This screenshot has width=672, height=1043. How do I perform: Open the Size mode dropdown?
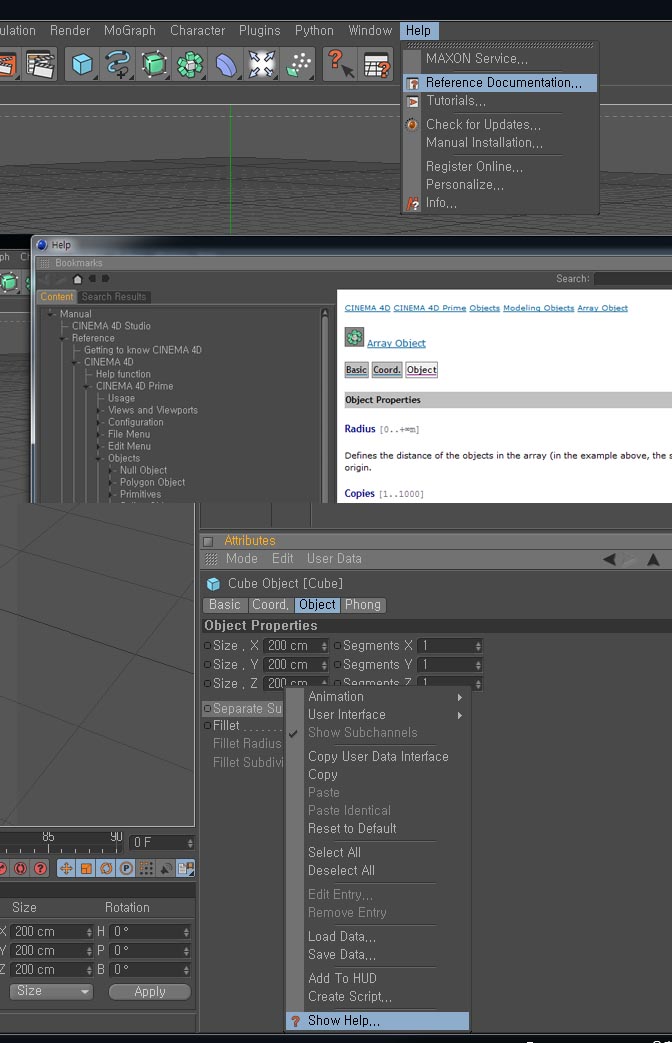(51, 991)
